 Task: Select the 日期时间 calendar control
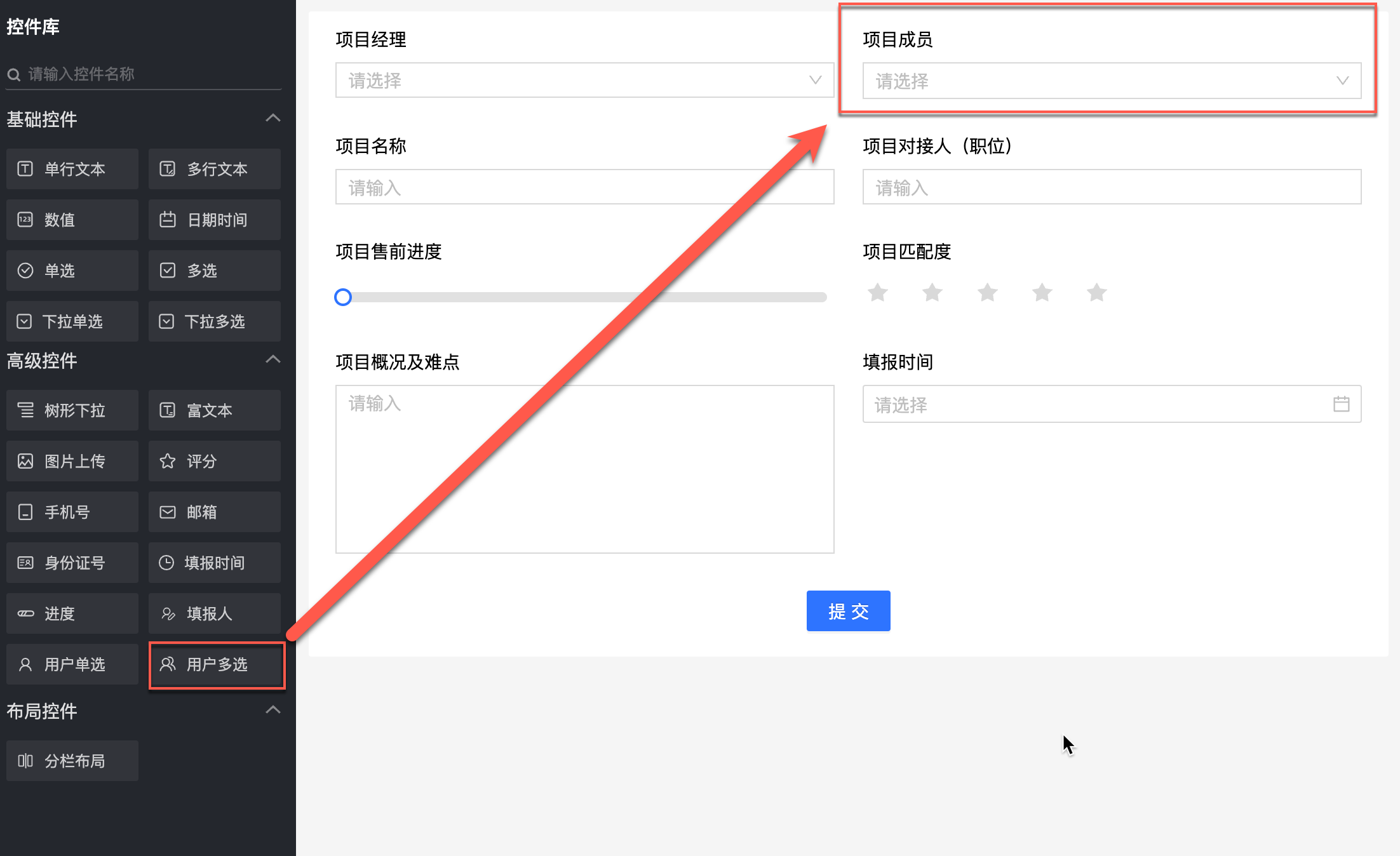215,220
